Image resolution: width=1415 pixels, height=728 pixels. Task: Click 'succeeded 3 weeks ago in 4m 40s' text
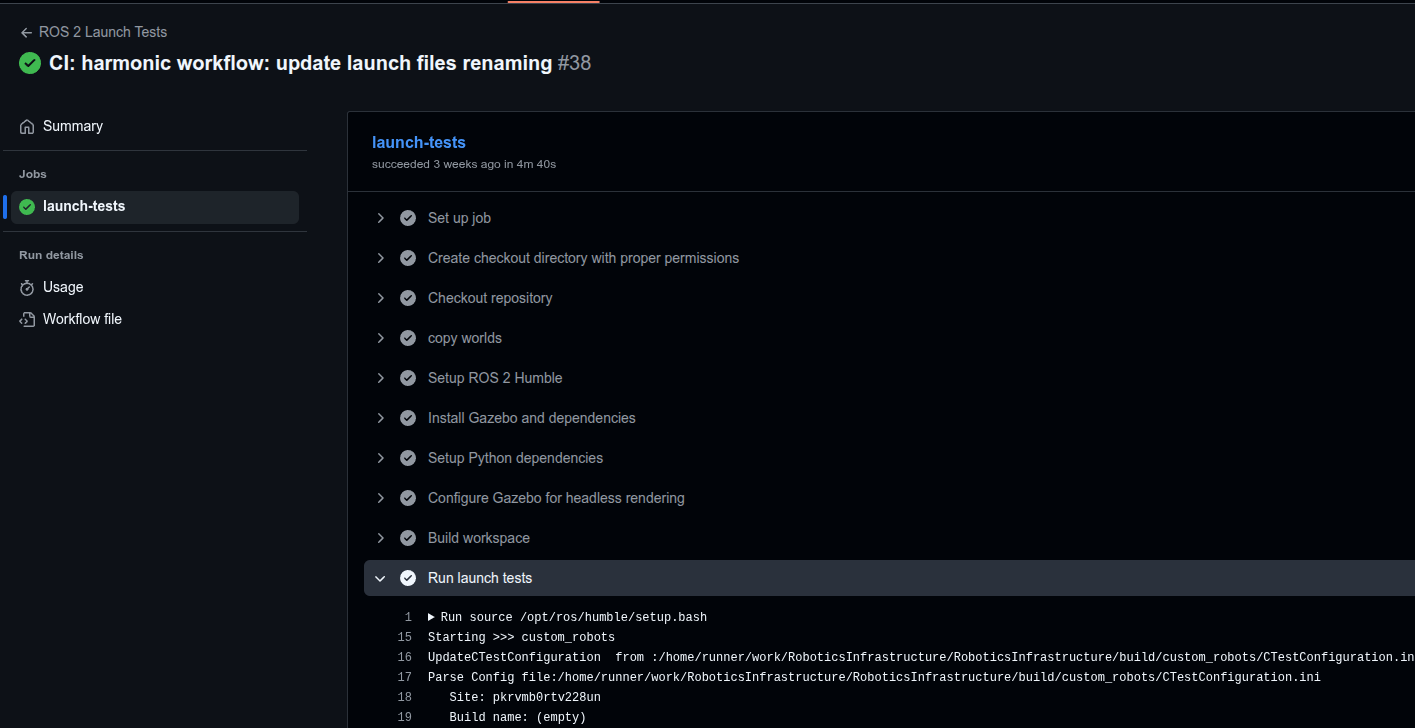464,164
